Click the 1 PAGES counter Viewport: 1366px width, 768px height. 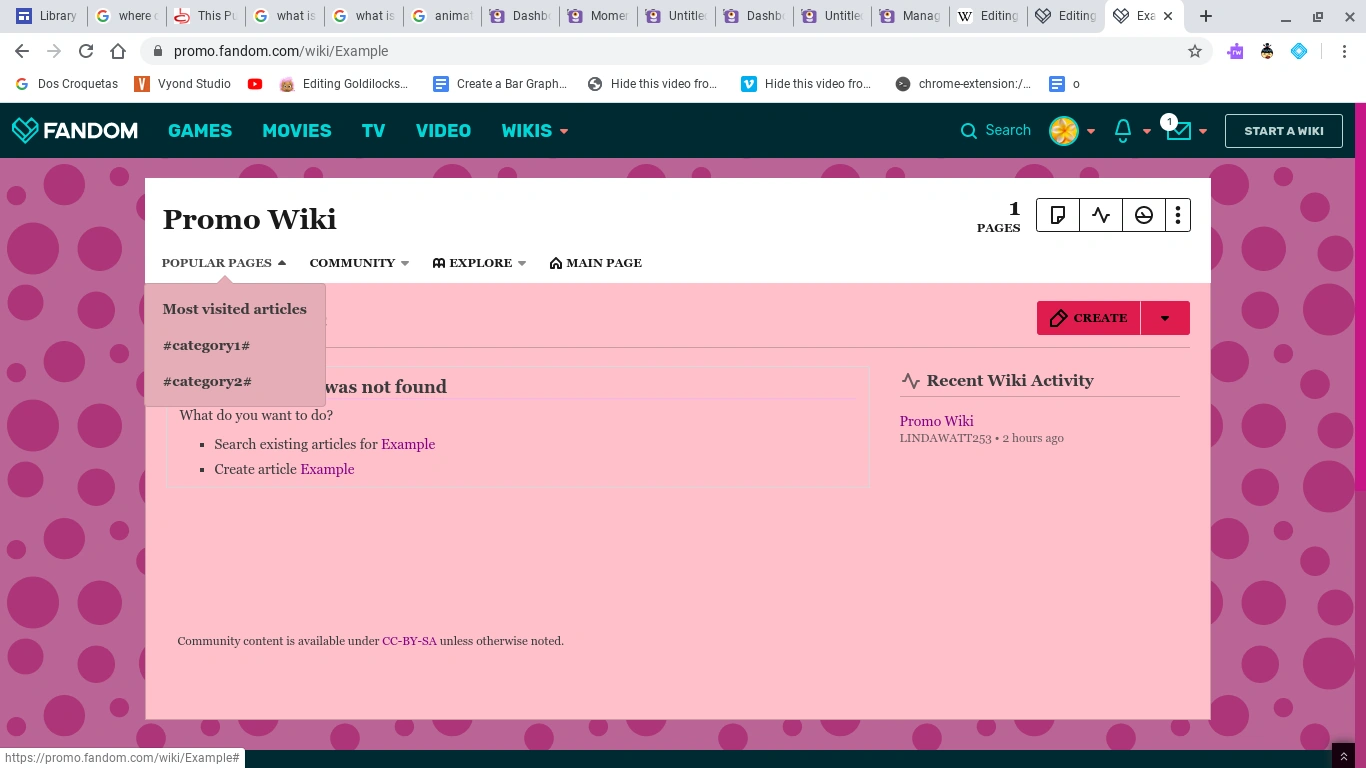pos(999,216)
